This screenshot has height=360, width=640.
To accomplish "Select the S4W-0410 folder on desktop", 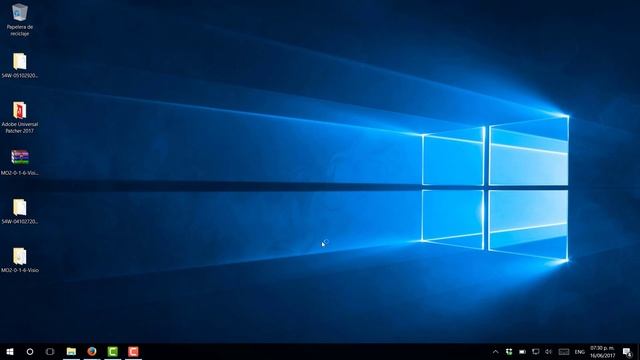I will click(20, 211).
